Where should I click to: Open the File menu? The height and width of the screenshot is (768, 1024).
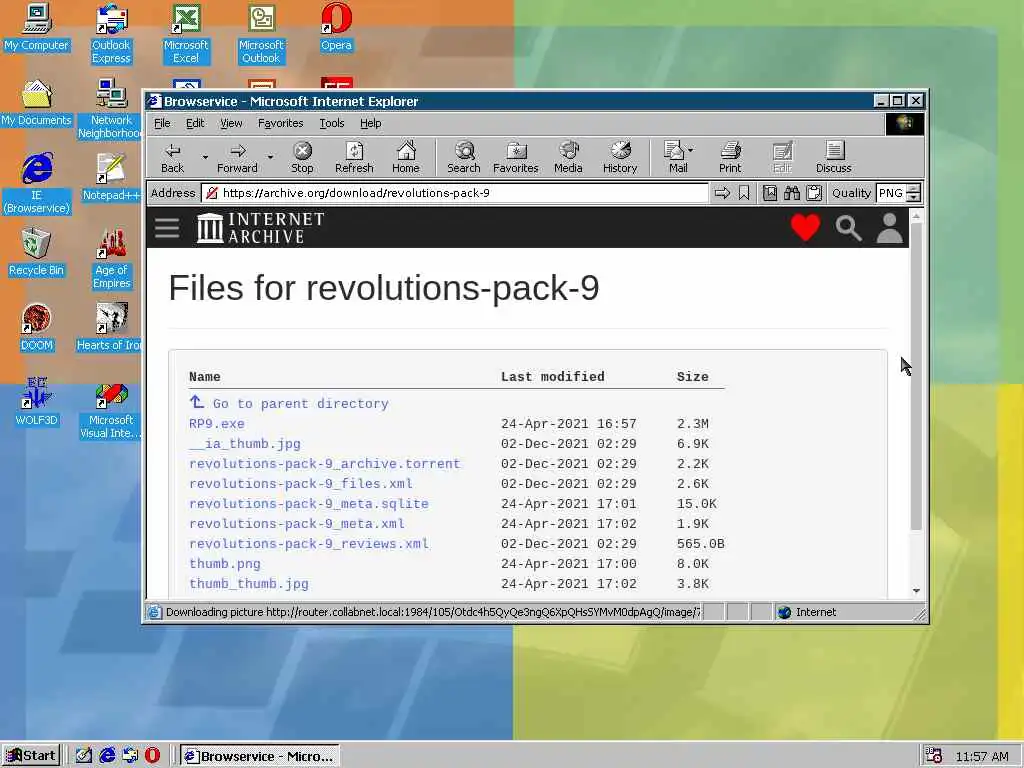pyautogui.click(x=162, y=123)
